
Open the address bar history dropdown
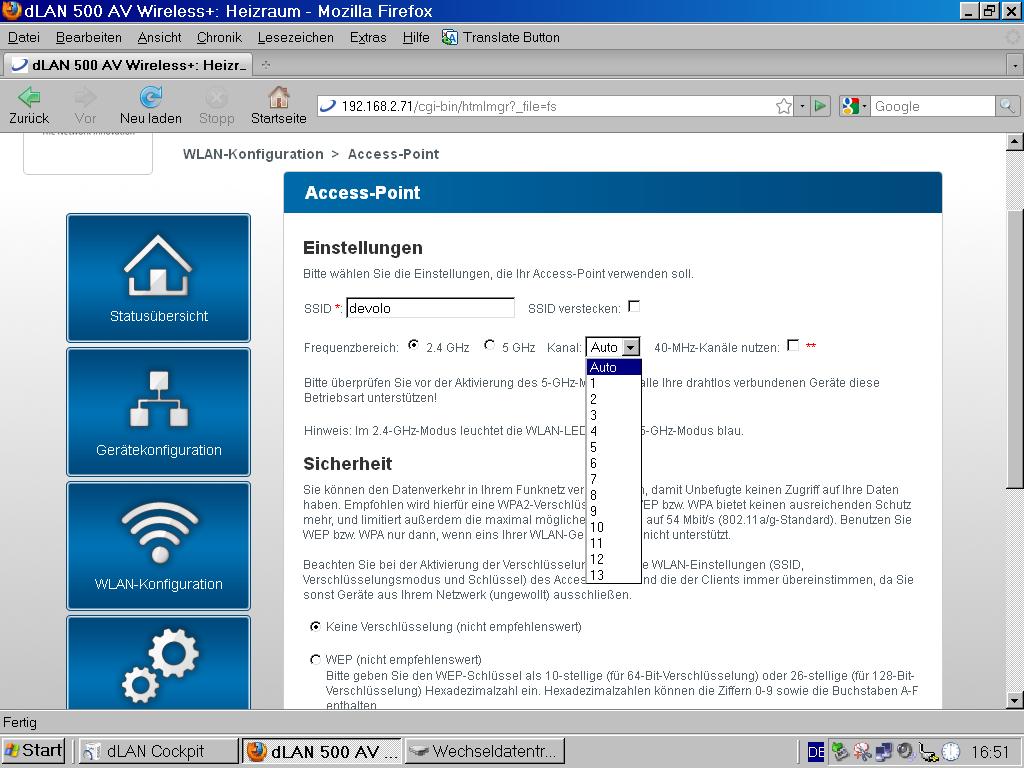click(x=803, y=106)
